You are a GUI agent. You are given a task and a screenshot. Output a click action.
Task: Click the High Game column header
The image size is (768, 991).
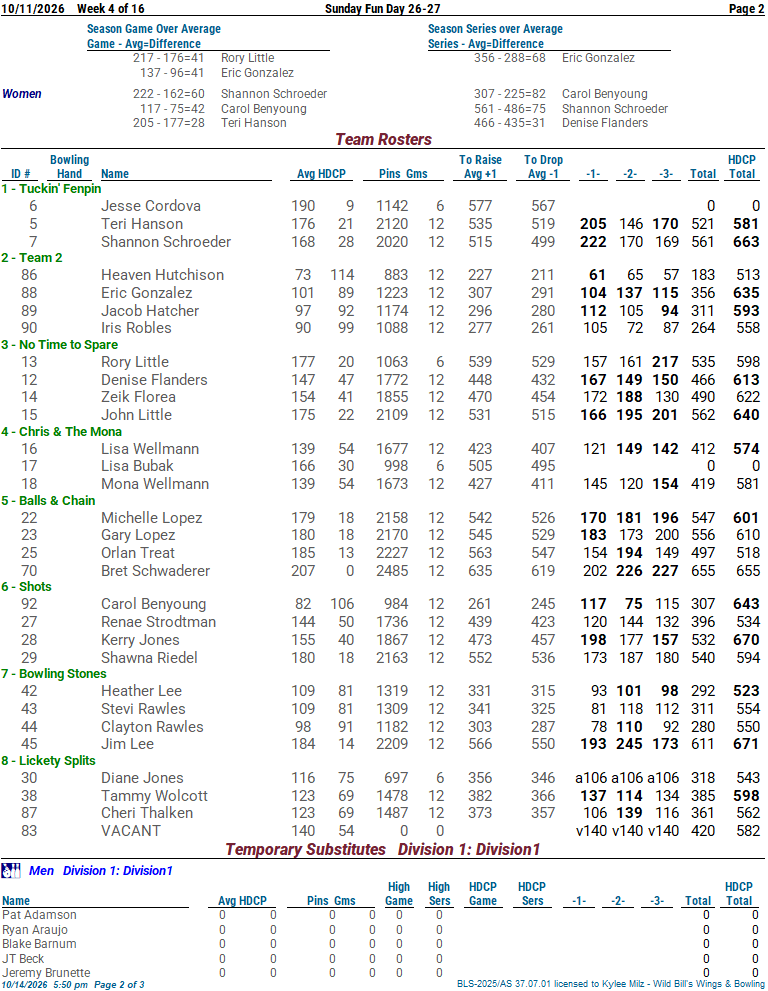399,894
